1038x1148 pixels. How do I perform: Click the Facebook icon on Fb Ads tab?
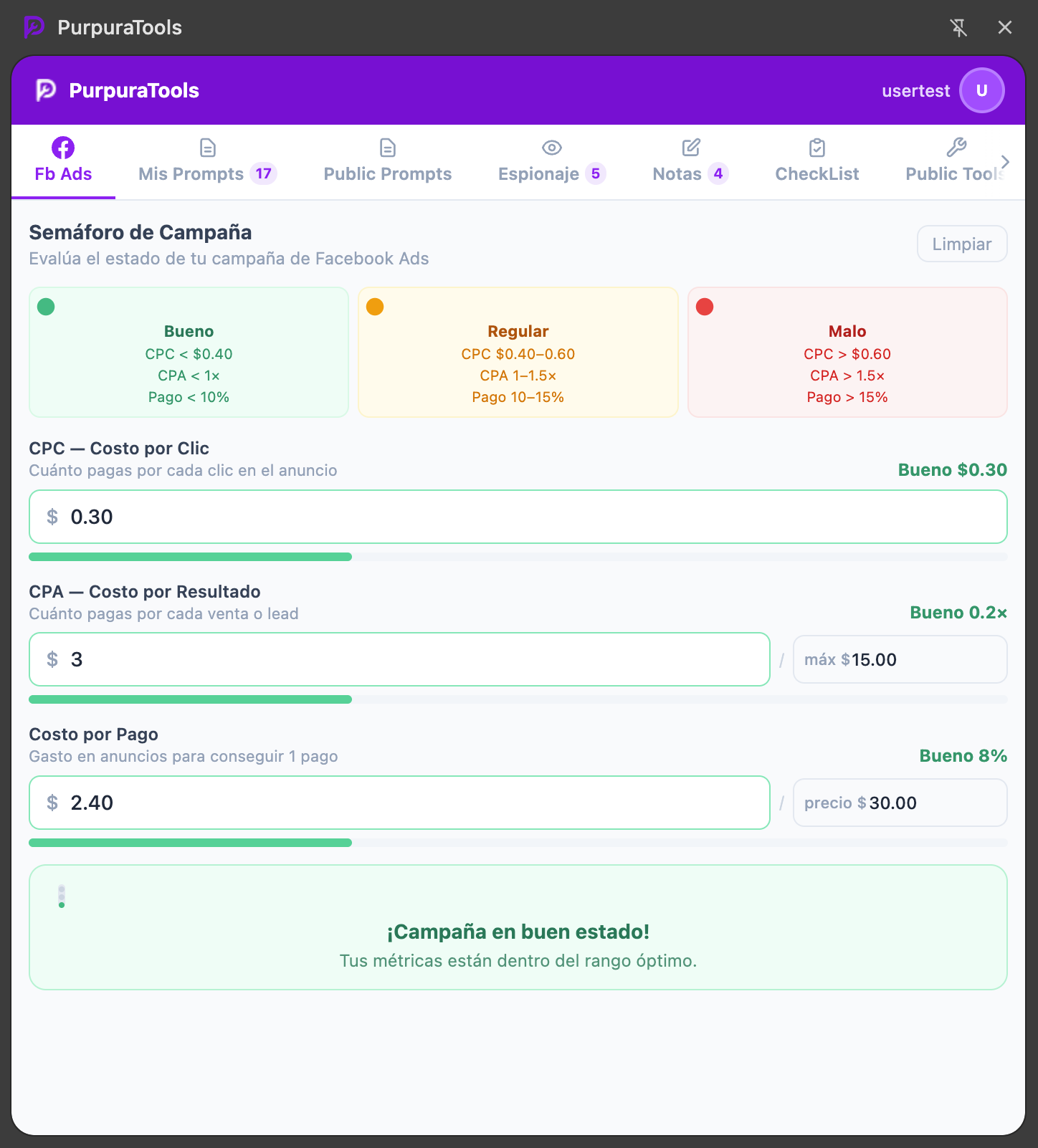tap(63, 148)
